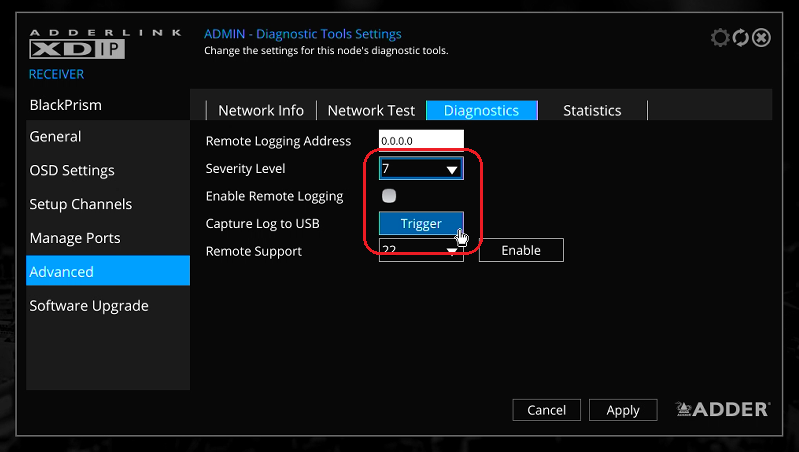The width and height of the screenshot is (799, 452).
Task: Open the Severity Level dropdown
Action: 421,169
